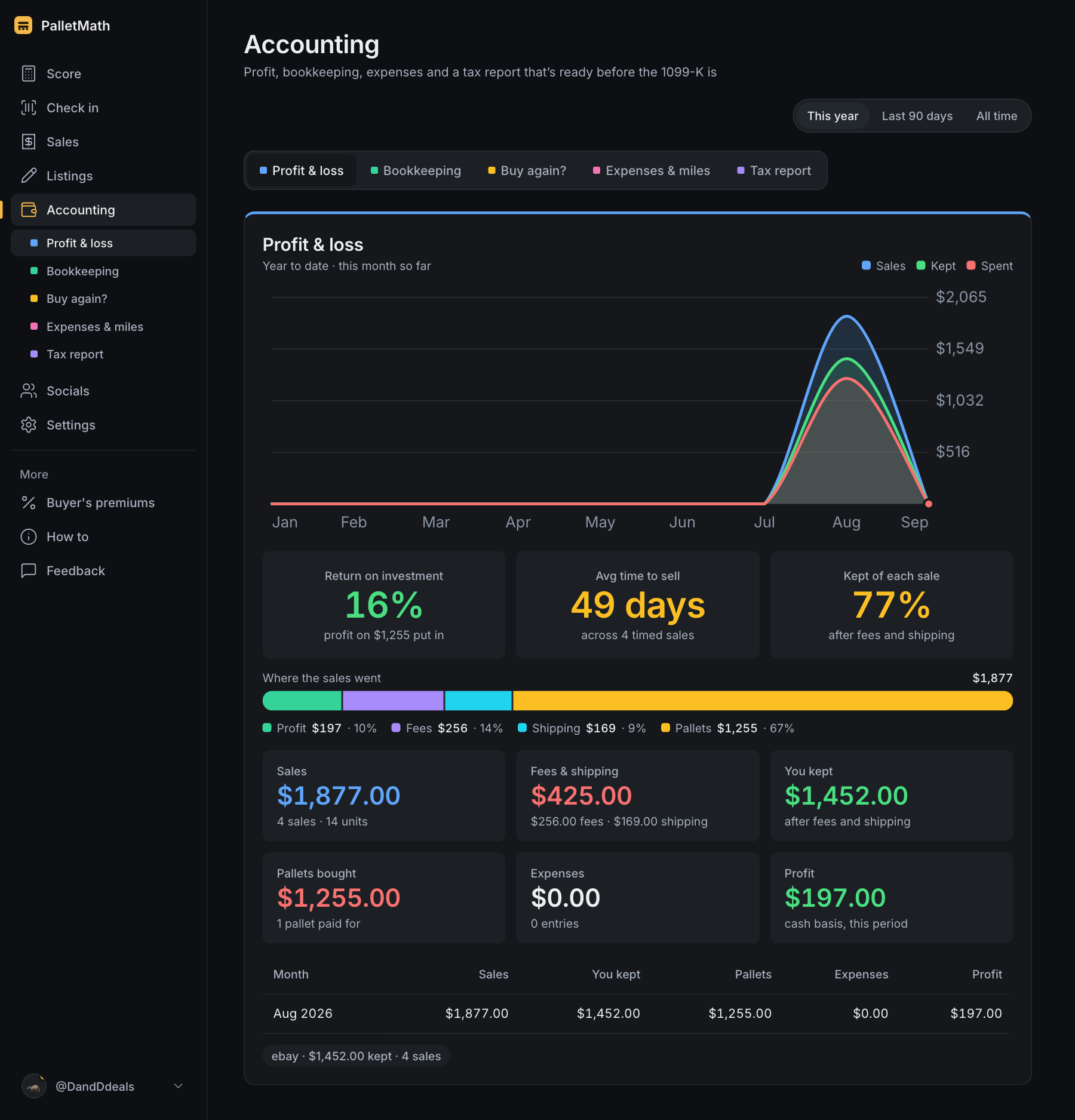The image size is (1075, 1120).
Task: Click the Listings pencil icon
Action: pyautogui.click(x=29, y=176)
